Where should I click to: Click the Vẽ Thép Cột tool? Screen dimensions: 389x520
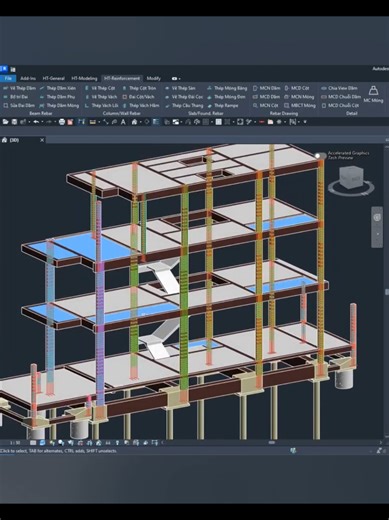(100, 88)
